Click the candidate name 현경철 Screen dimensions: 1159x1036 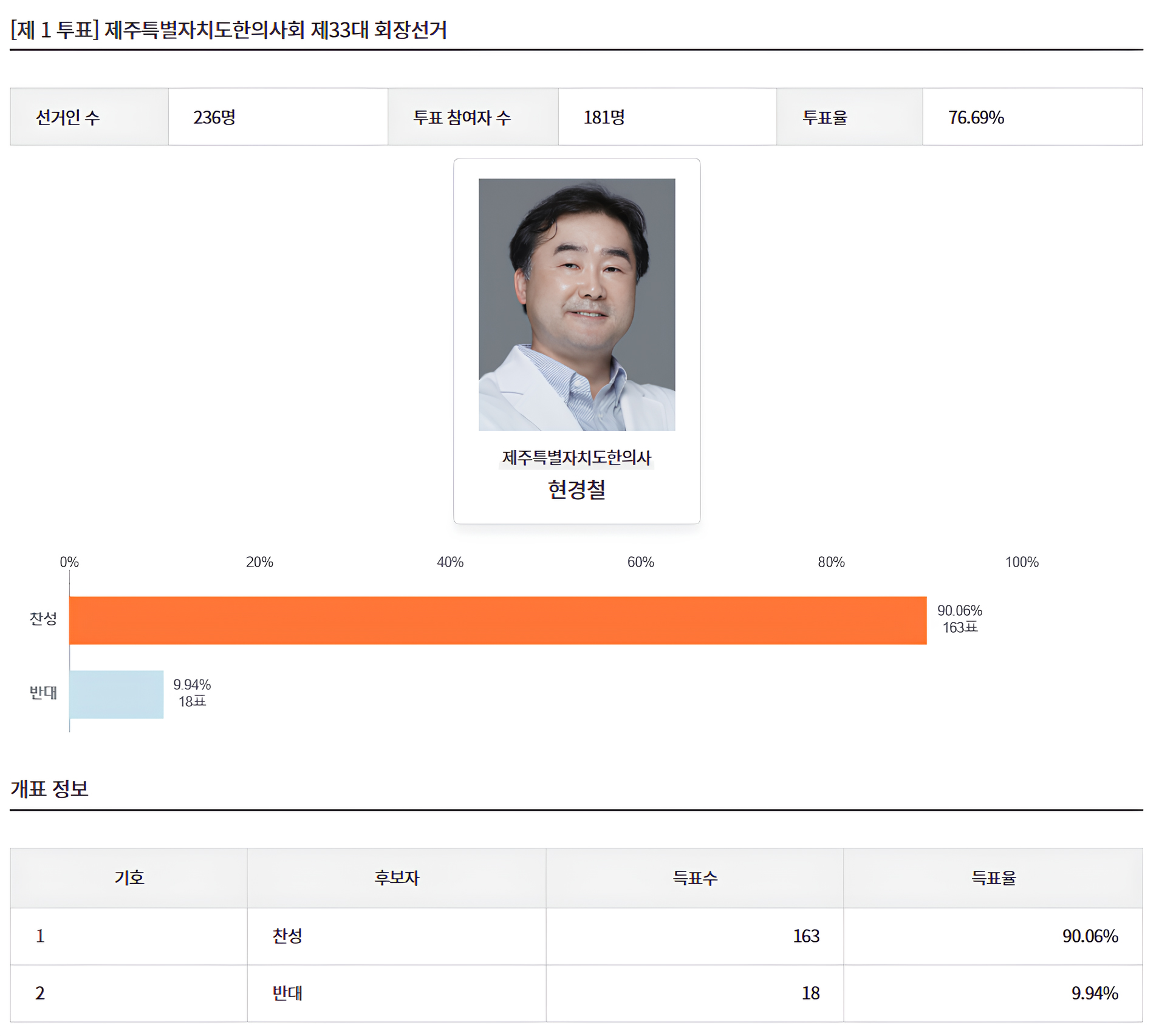[x=576, y=493]
